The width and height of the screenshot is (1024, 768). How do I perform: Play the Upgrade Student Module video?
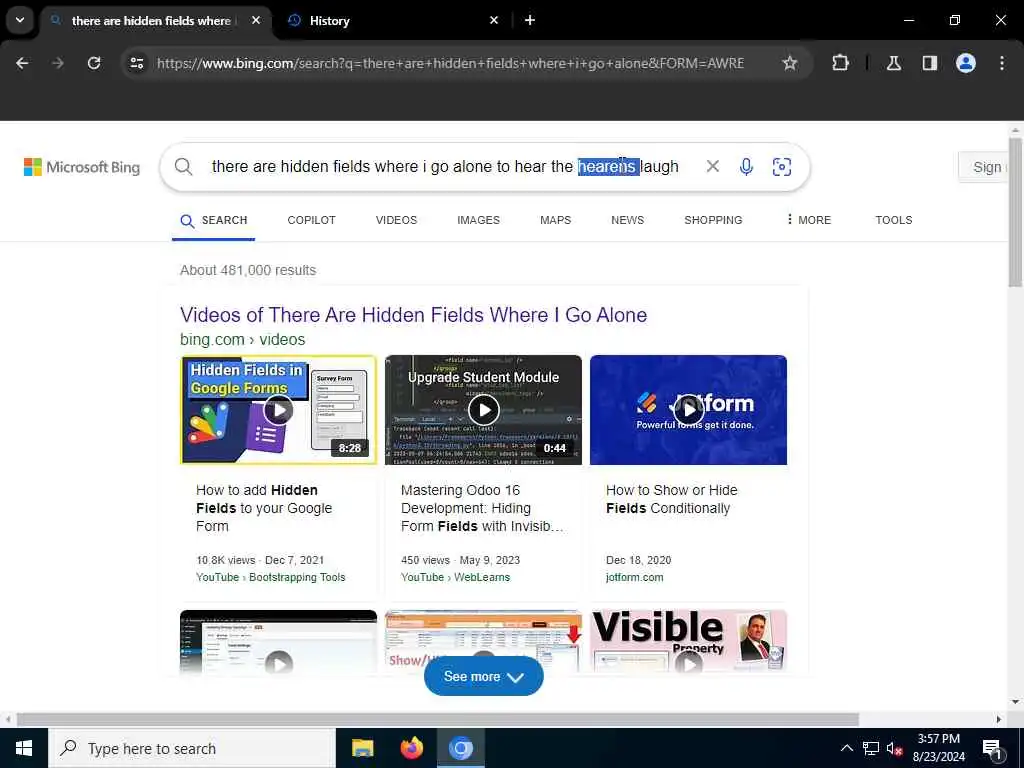[x=483, y=410]
